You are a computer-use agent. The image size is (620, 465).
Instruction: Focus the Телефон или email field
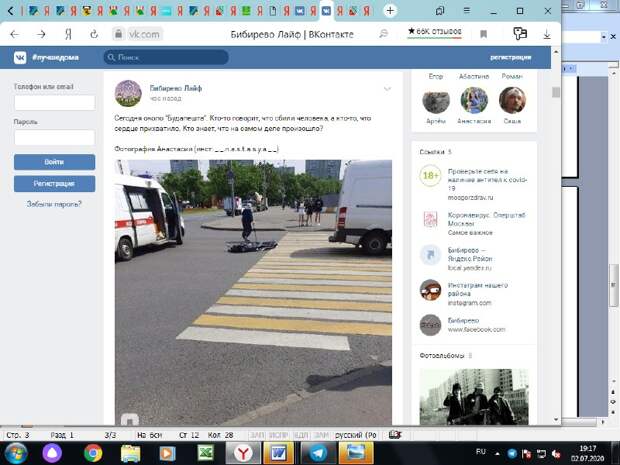[55, 102]
